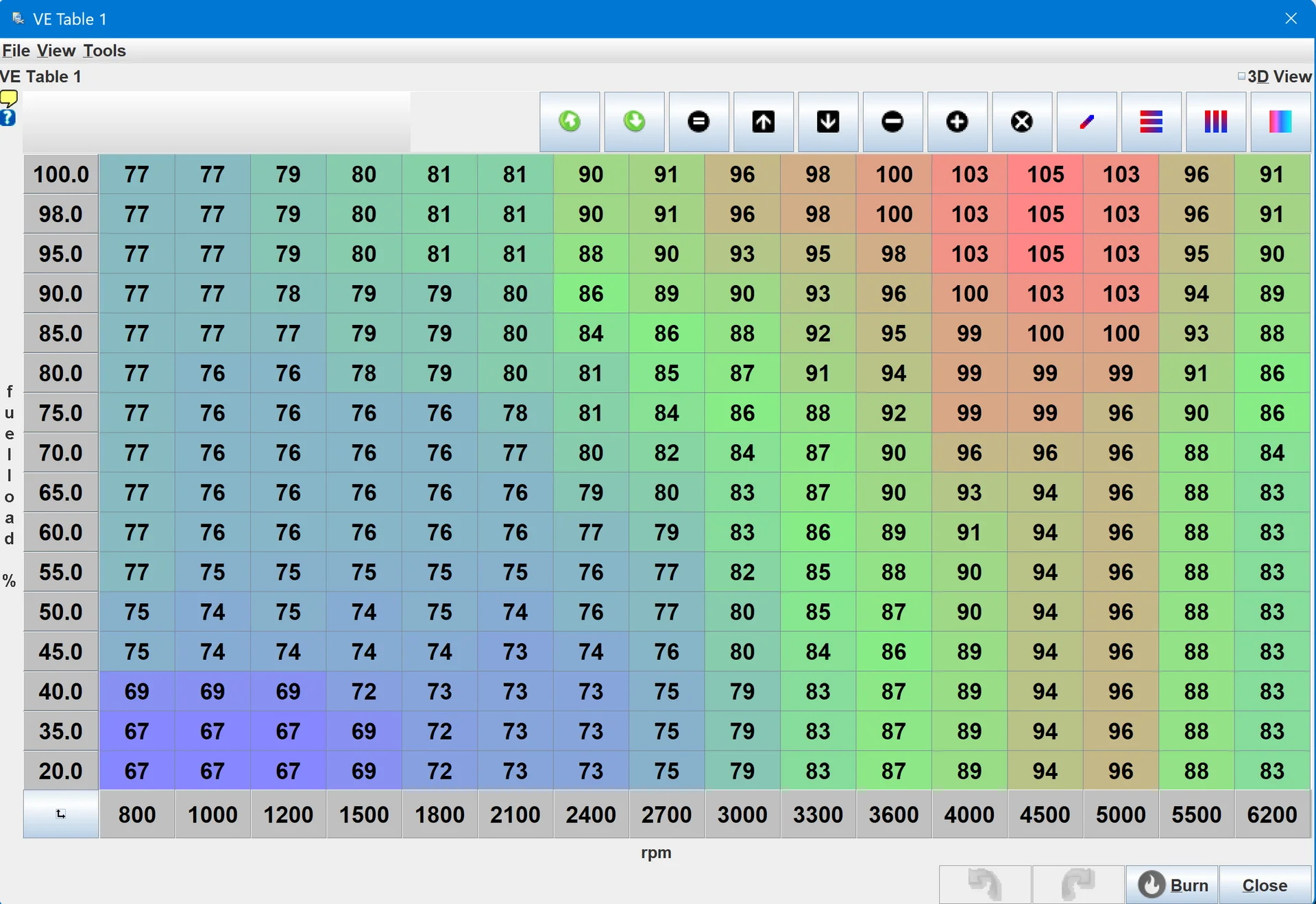Select the 800 rpm column header
The image size is (1316, 904).
(x=137, y=814)
